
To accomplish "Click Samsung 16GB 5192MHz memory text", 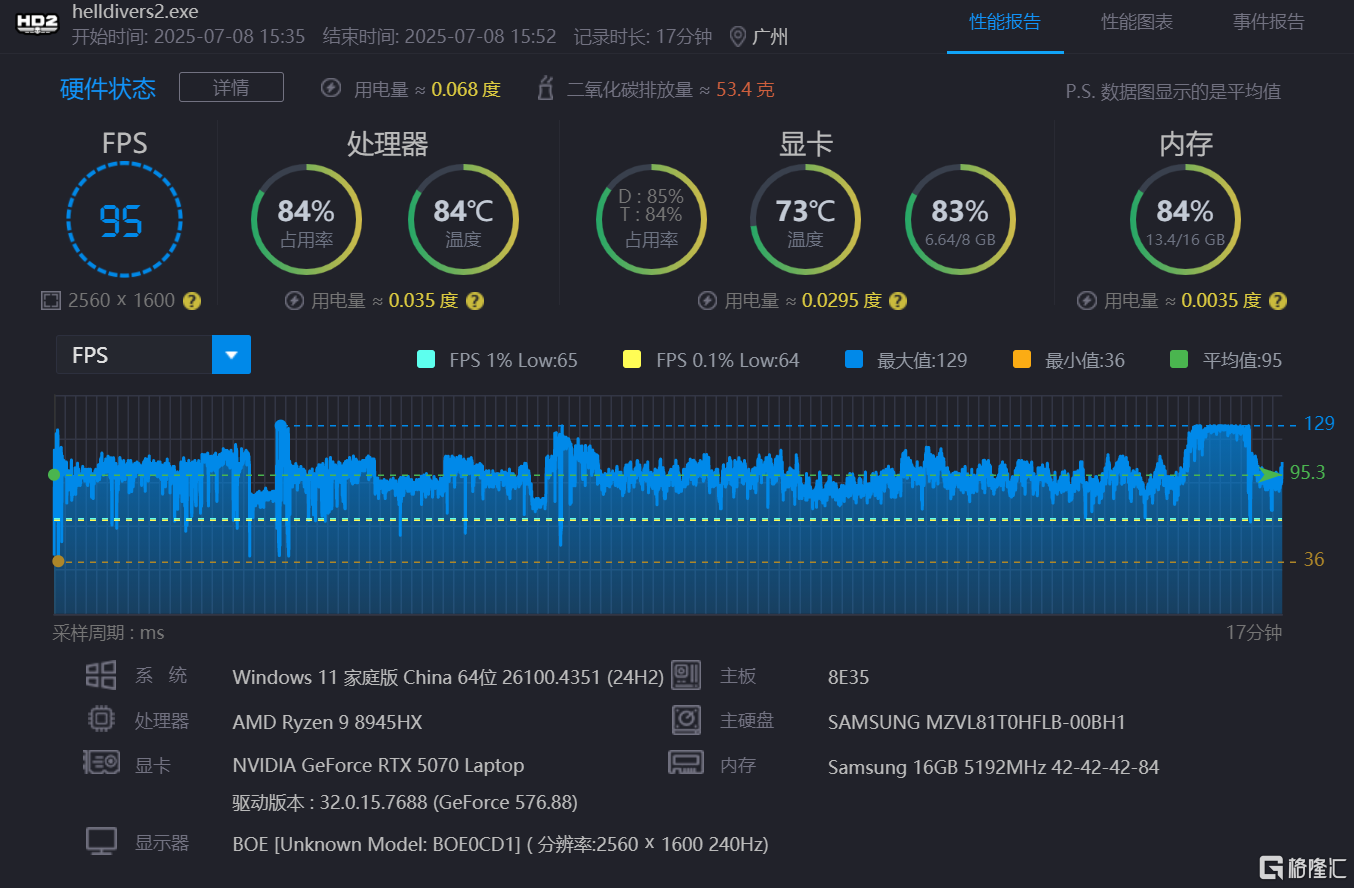I will point(994,768).
